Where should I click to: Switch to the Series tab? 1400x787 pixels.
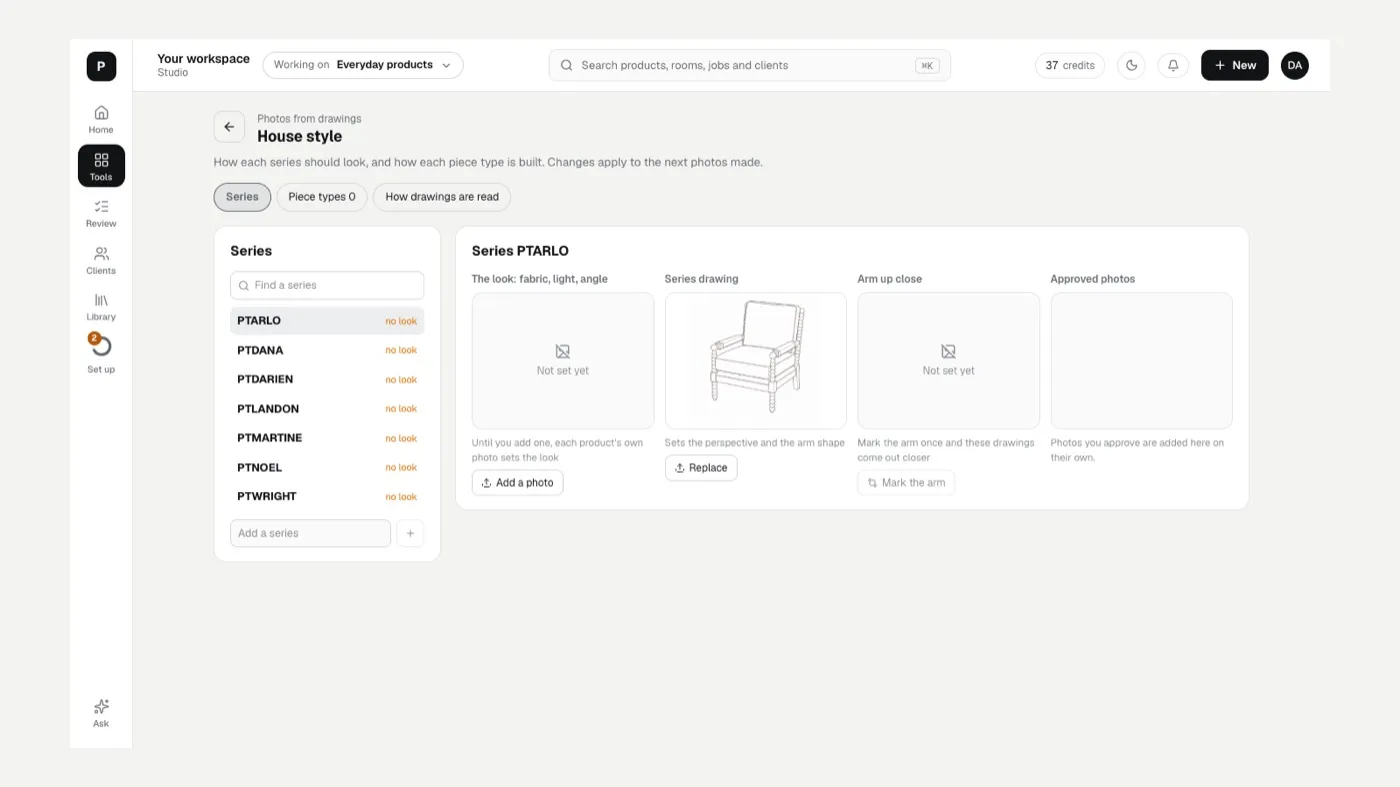click(242, 197)
